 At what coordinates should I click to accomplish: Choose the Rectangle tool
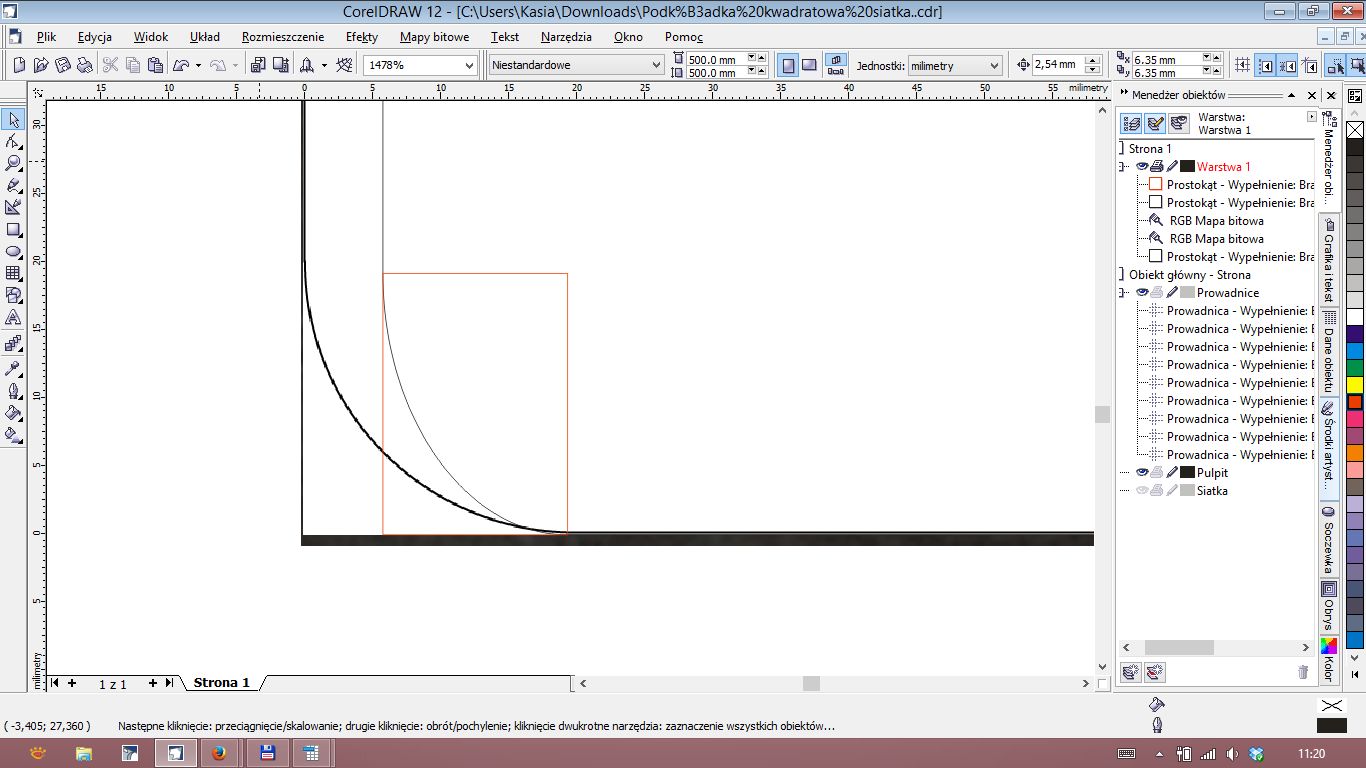pos(13,229)
